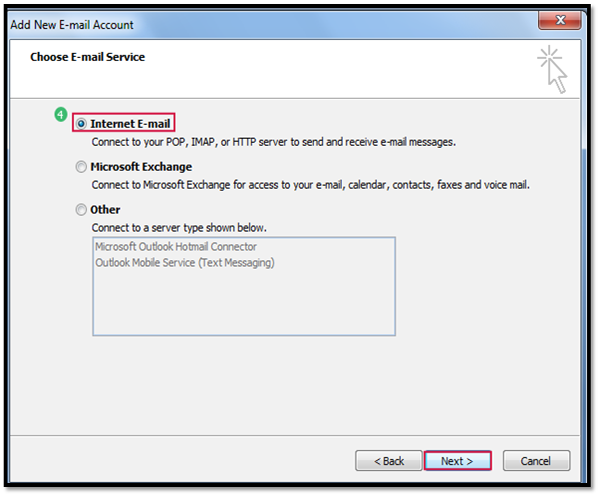Pick Outlook Mobile Service (Text Messaging) entry

tap(185, 263)
